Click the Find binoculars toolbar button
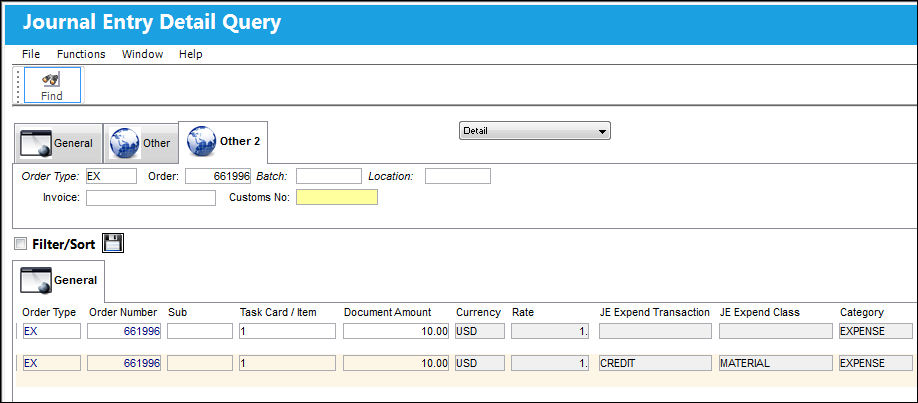Viewport: 918px width, 403px height. 52,85
